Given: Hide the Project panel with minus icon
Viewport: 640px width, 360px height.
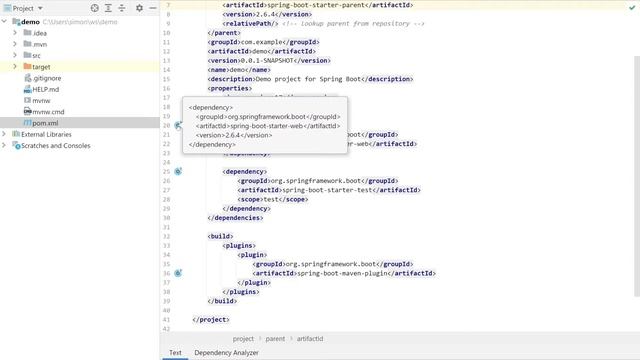Looking at the screenshot, I should point(153,8).
